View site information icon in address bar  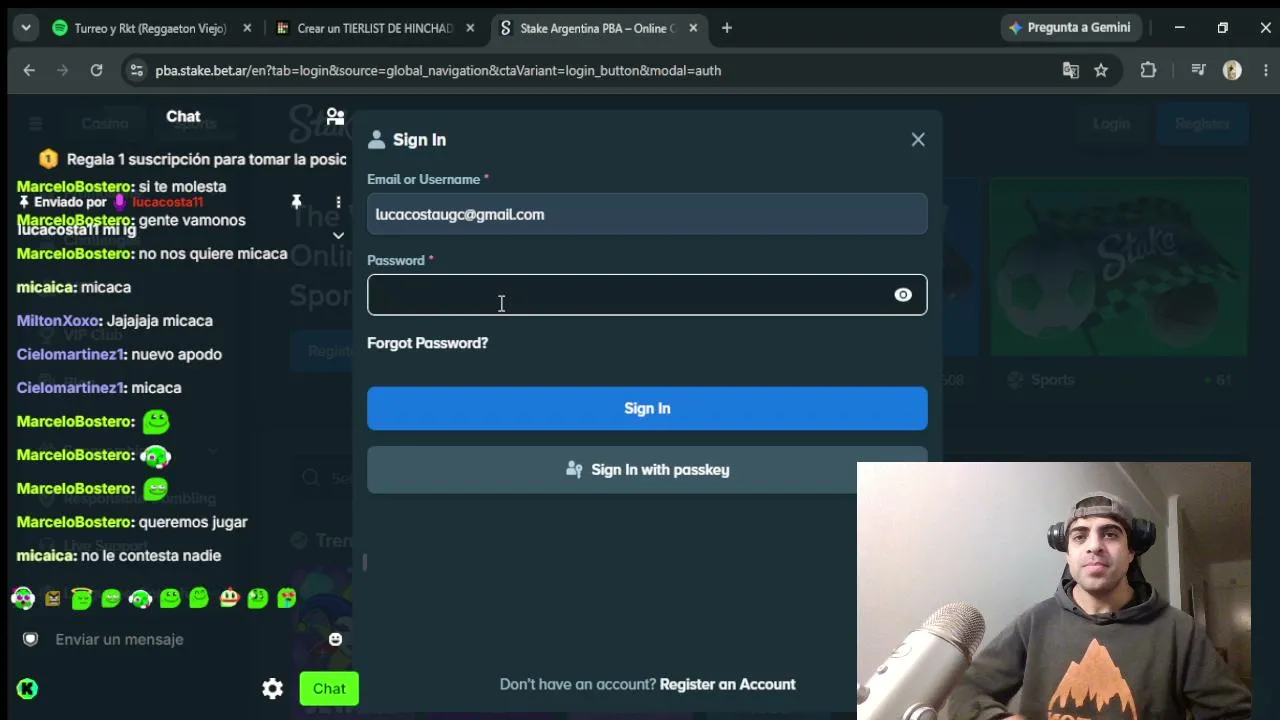pyautogui.click(x=137, y=70)
